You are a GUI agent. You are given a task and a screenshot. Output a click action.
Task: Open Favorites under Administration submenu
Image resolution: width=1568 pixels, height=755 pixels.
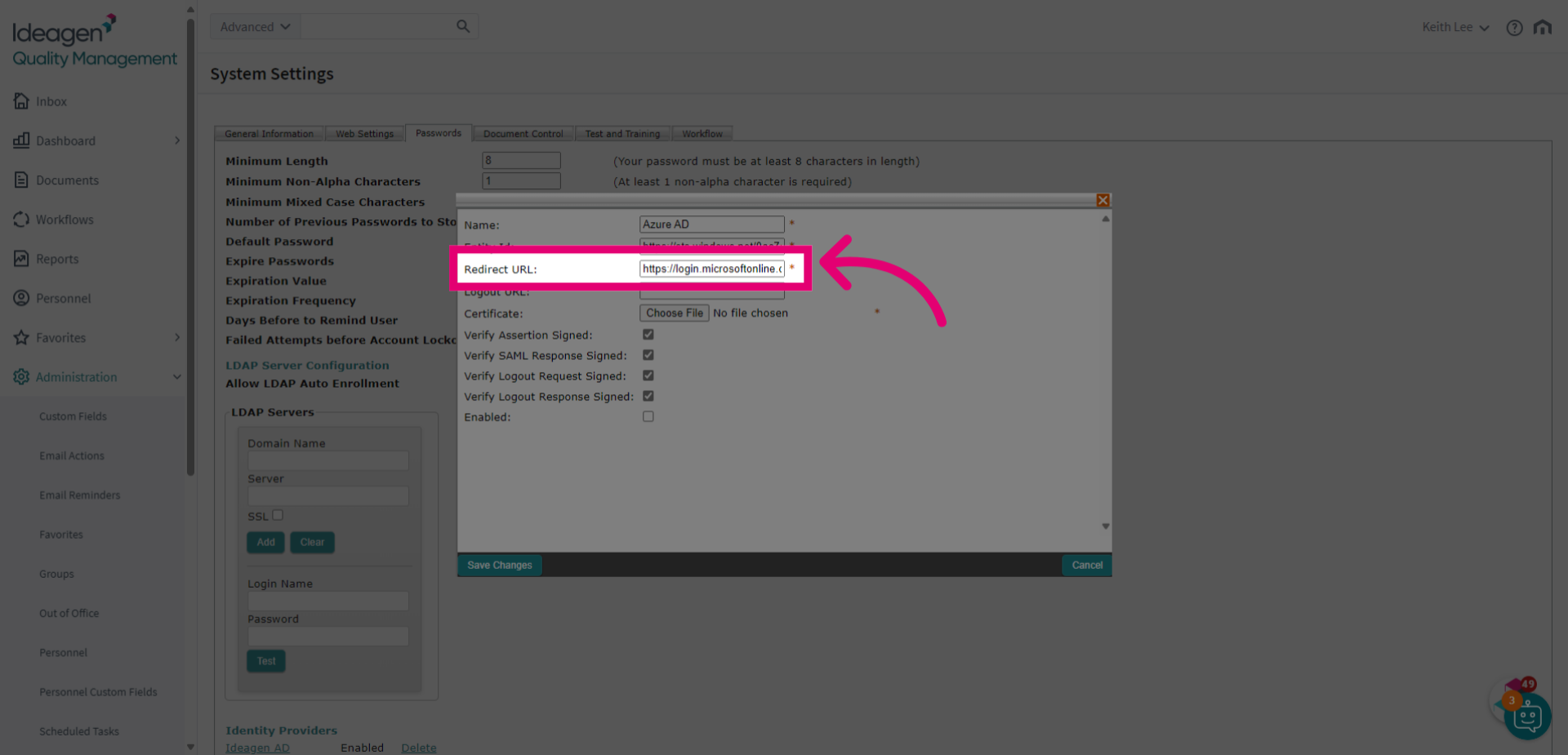click(61, 535)
